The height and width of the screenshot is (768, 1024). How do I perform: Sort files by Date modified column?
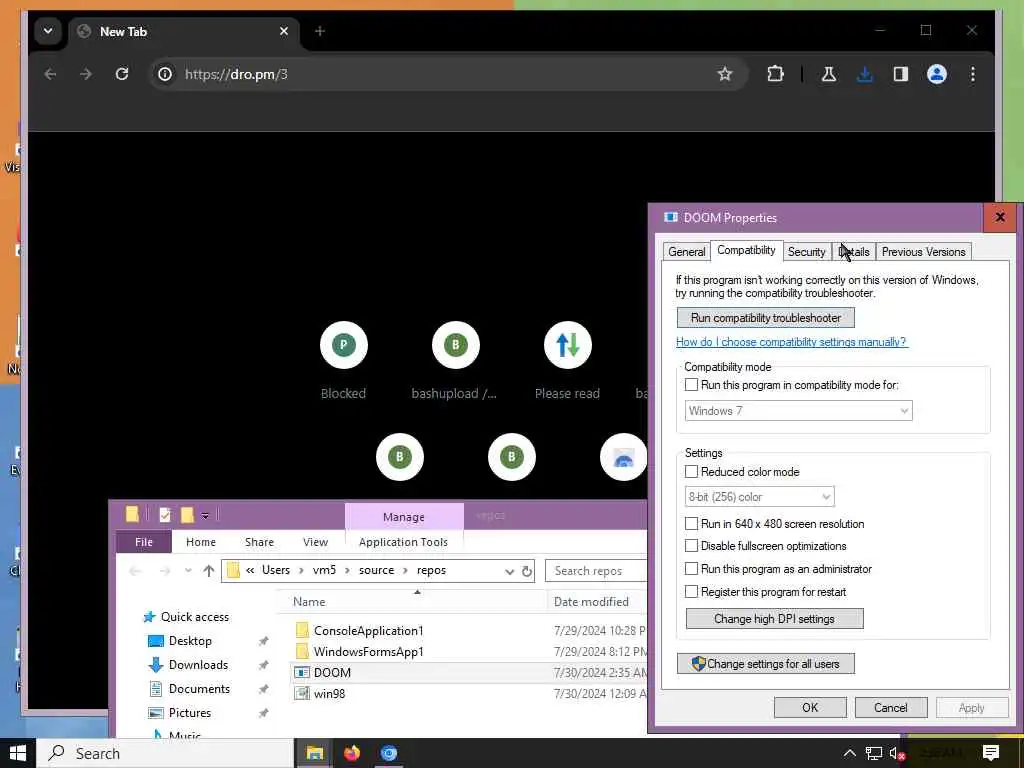point(591,601)
